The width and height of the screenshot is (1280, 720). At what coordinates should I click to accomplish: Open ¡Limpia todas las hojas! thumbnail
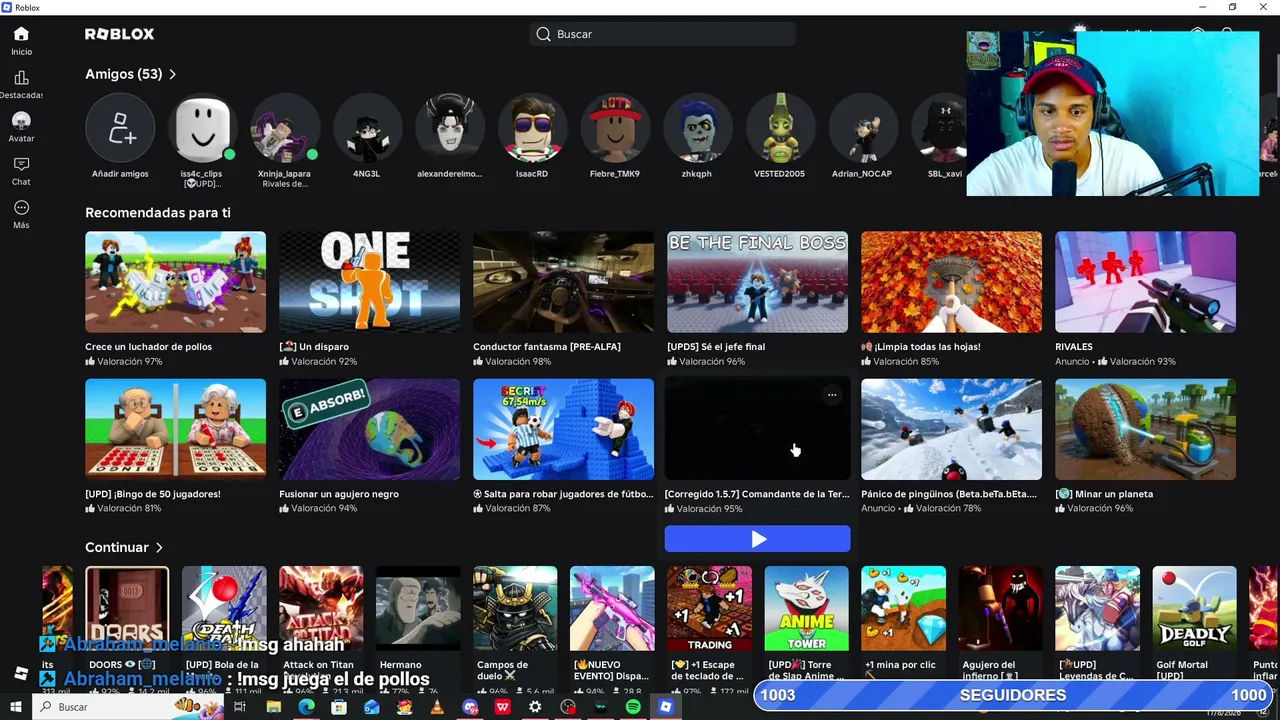[x=952, y=282]
